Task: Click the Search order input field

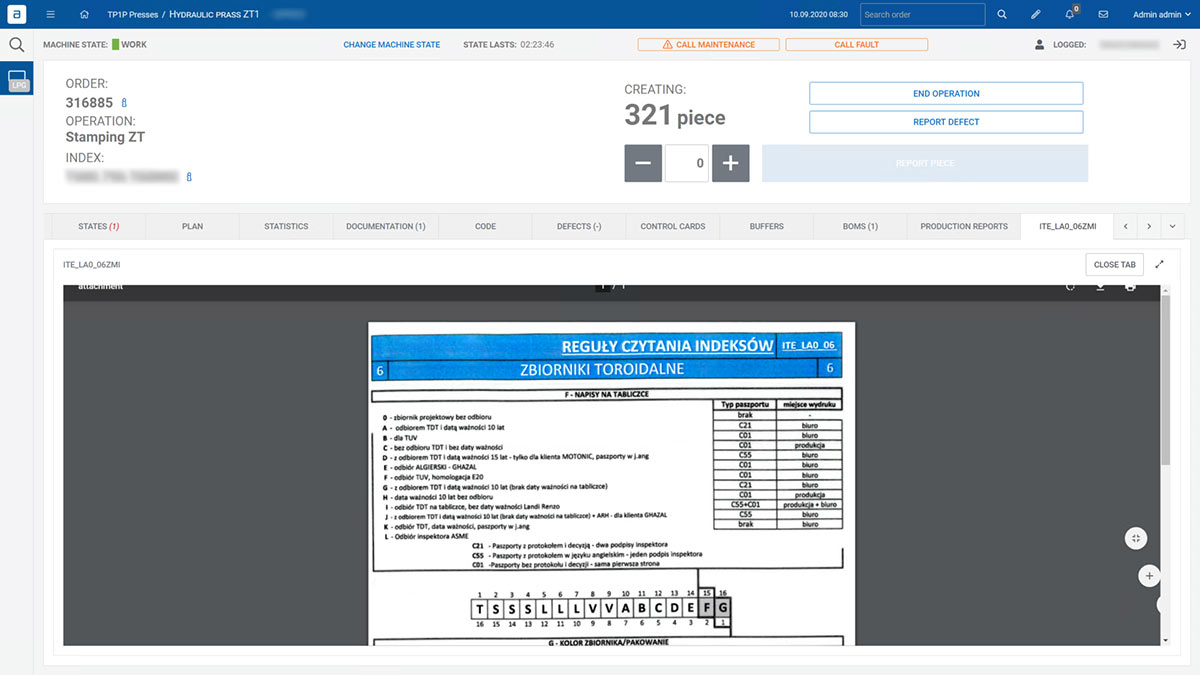Action: pos(922,15)
